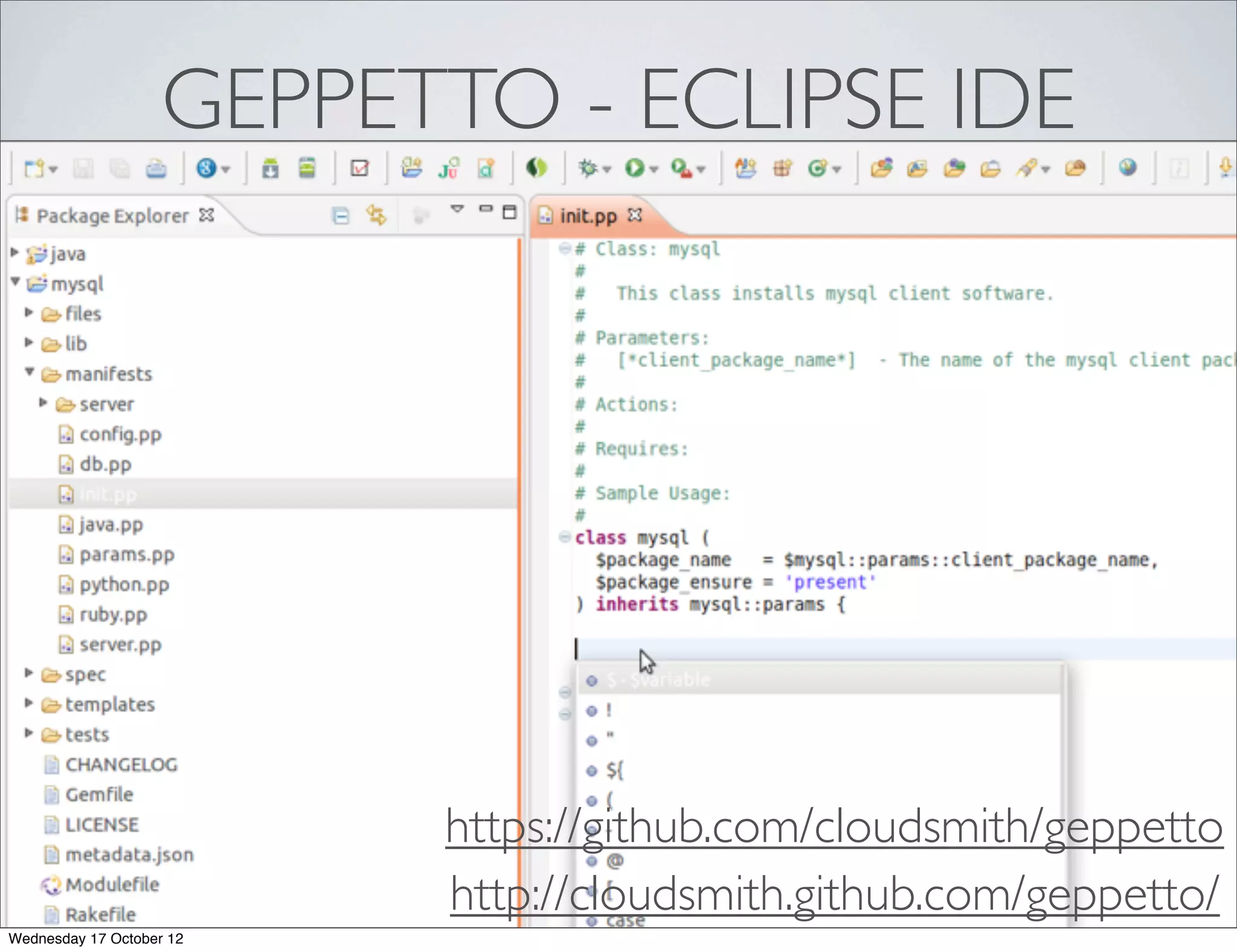Screen dimensions: 1237x952
Task: Choose the '$ - $variable' completion proposal
Action: (819, 680)
